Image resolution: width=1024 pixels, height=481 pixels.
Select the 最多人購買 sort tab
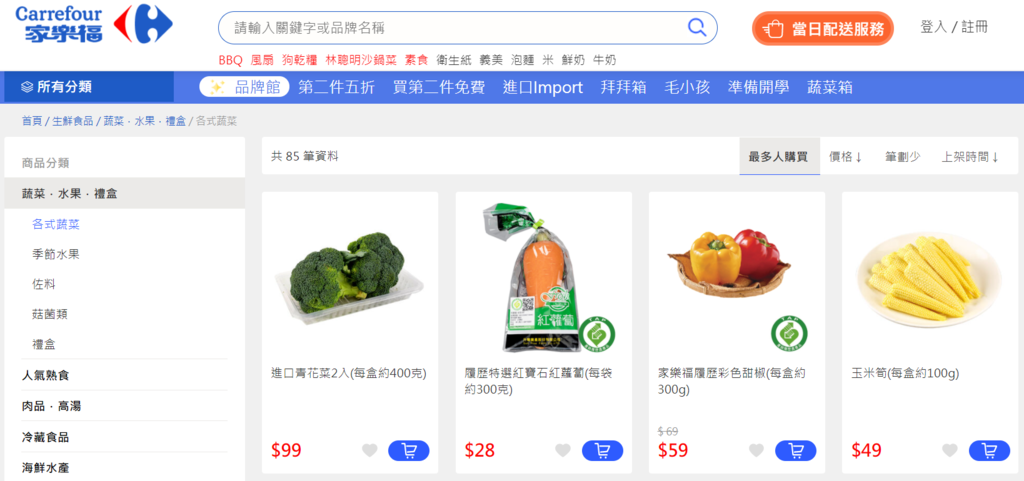pyautogui.click(x=778, y=157)
